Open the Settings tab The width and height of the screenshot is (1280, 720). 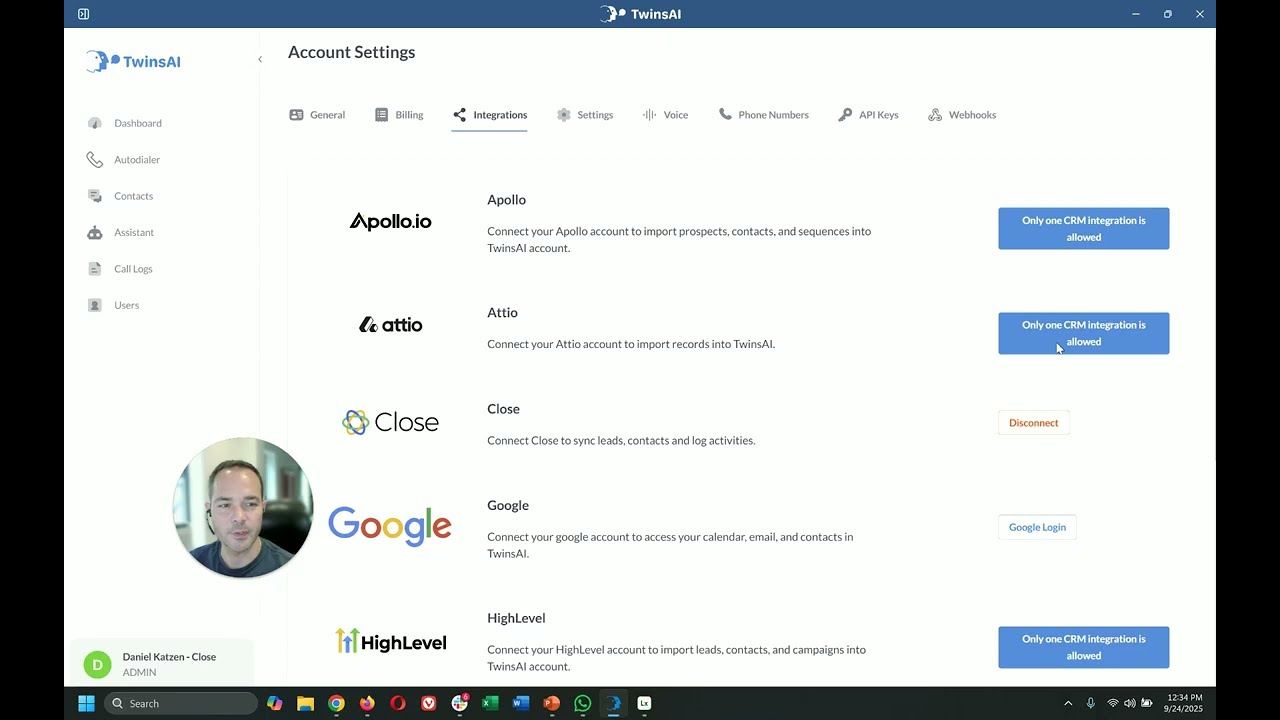[x=585, y=115]
